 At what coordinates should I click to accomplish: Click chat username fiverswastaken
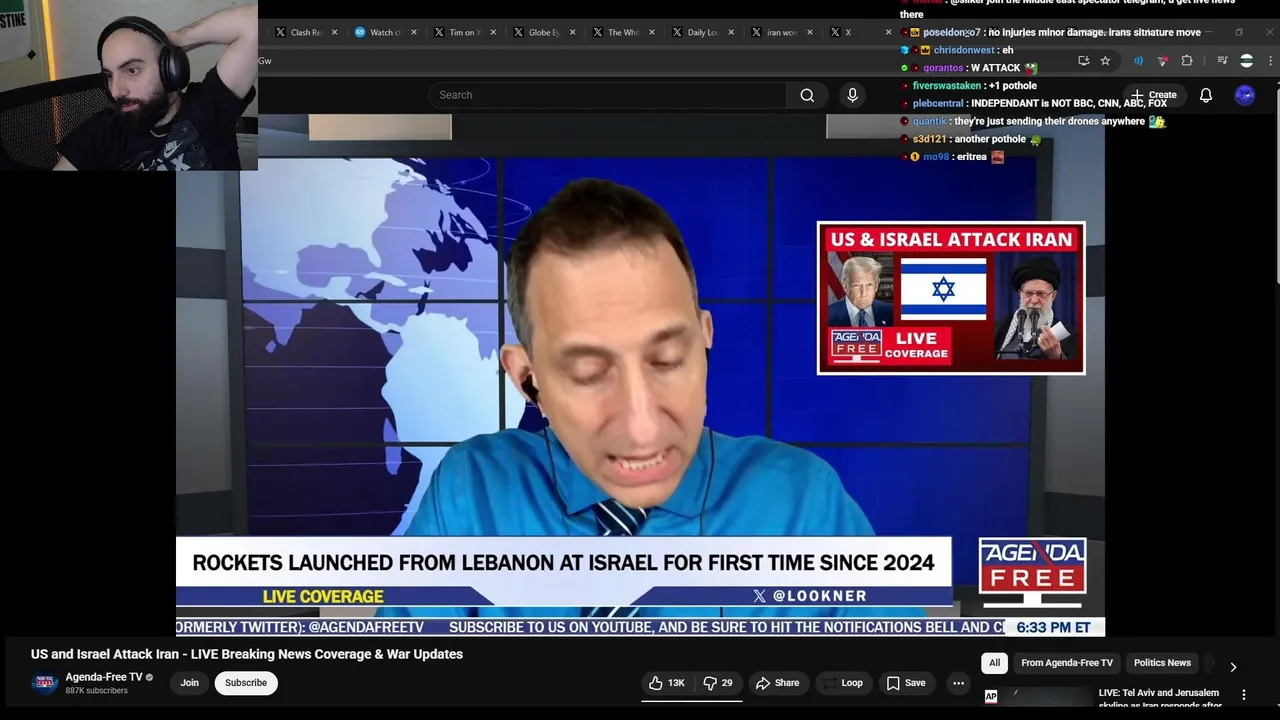coord(947,86)
